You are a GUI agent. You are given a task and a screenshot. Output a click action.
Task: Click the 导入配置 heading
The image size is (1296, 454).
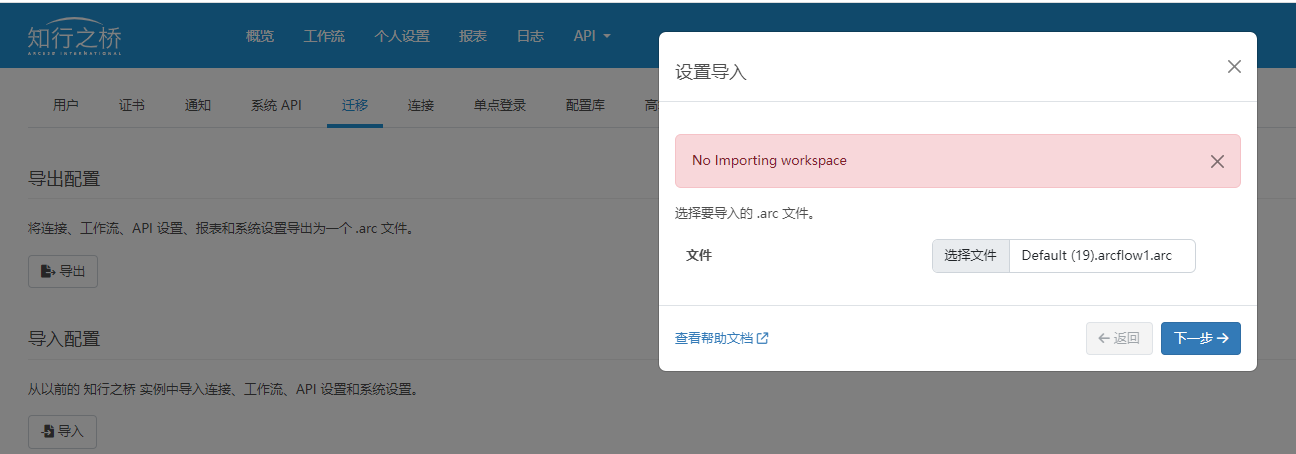[64, 339]
